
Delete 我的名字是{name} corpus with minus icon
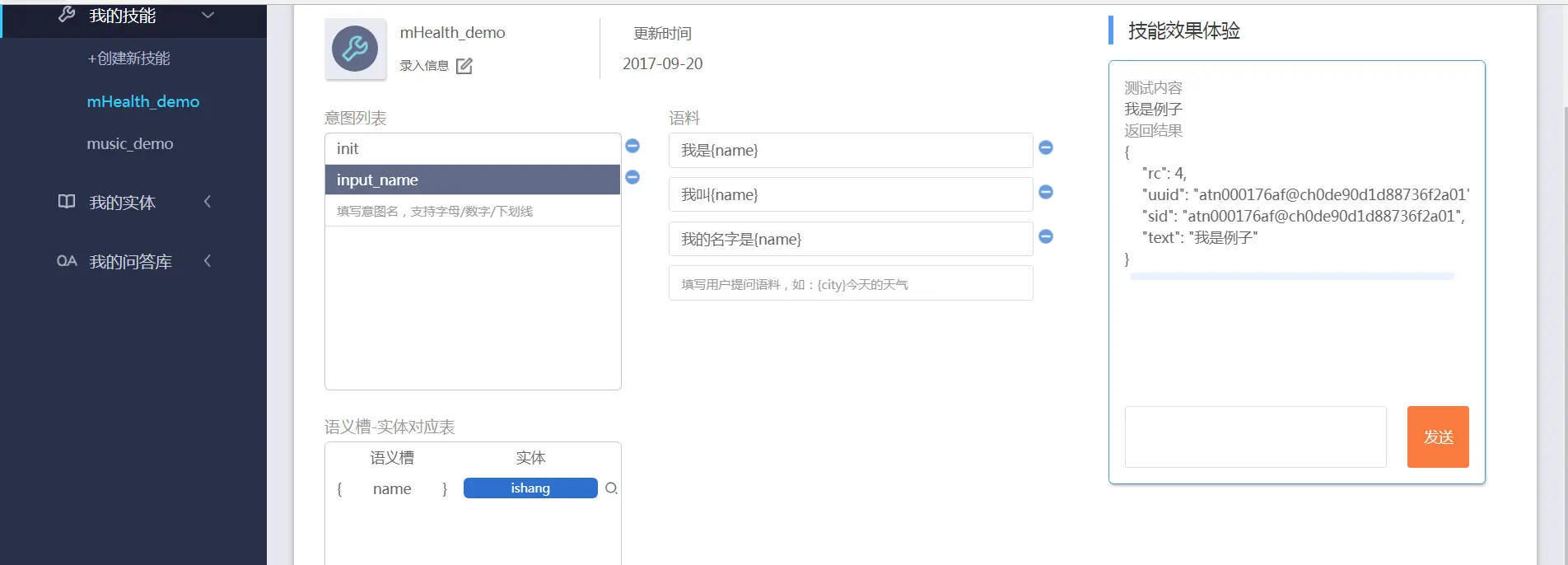[x=1046, y=236]
